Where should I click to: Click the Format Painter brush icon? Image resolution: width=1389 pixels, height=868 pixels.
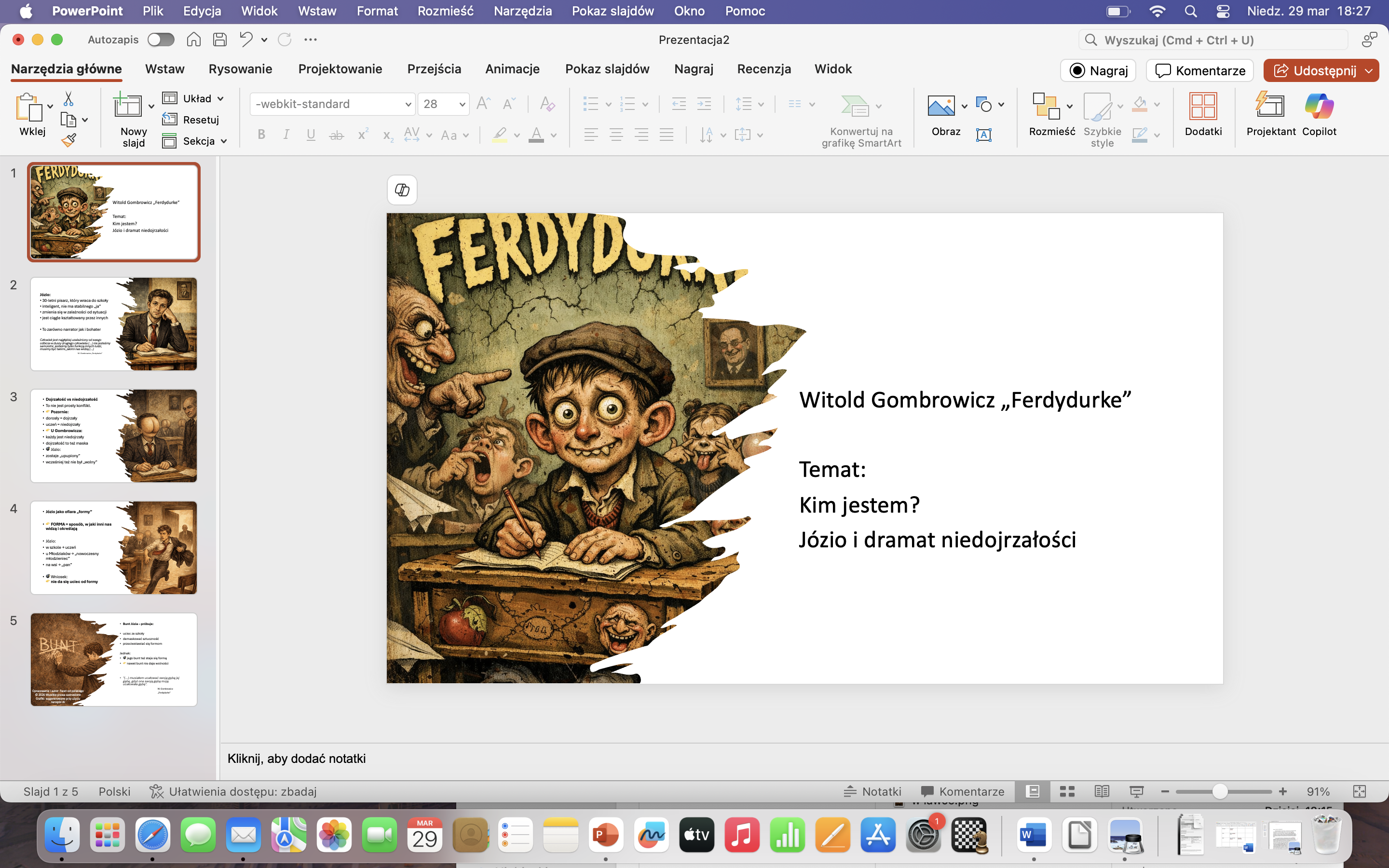click(69, 140)
